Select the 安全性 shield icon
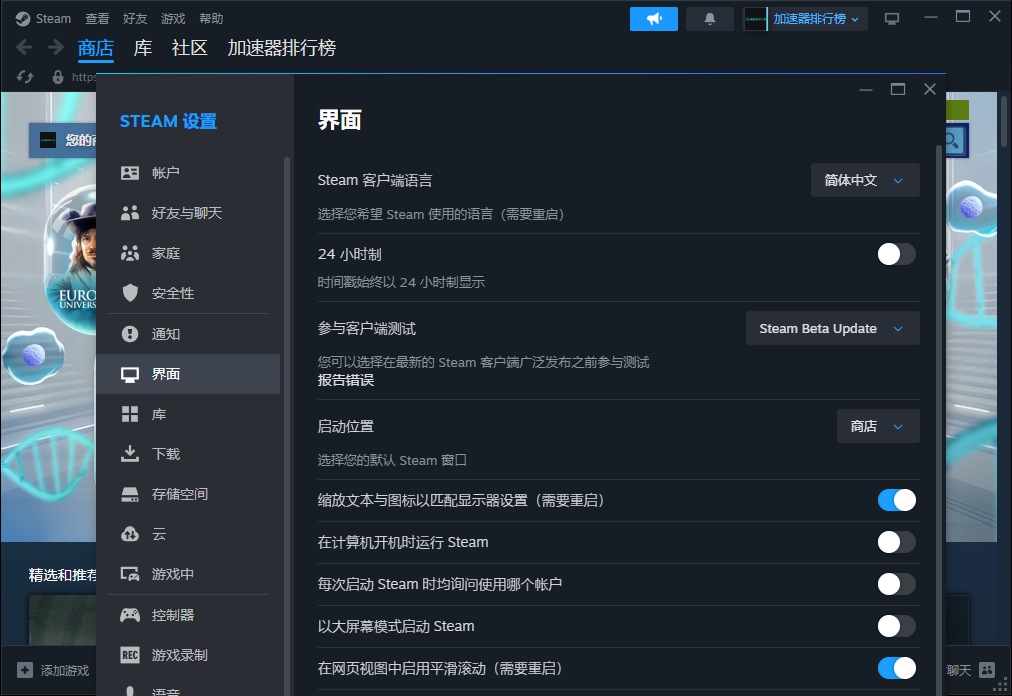Screen dimensions: 1012x696 [x=130, y=293]
